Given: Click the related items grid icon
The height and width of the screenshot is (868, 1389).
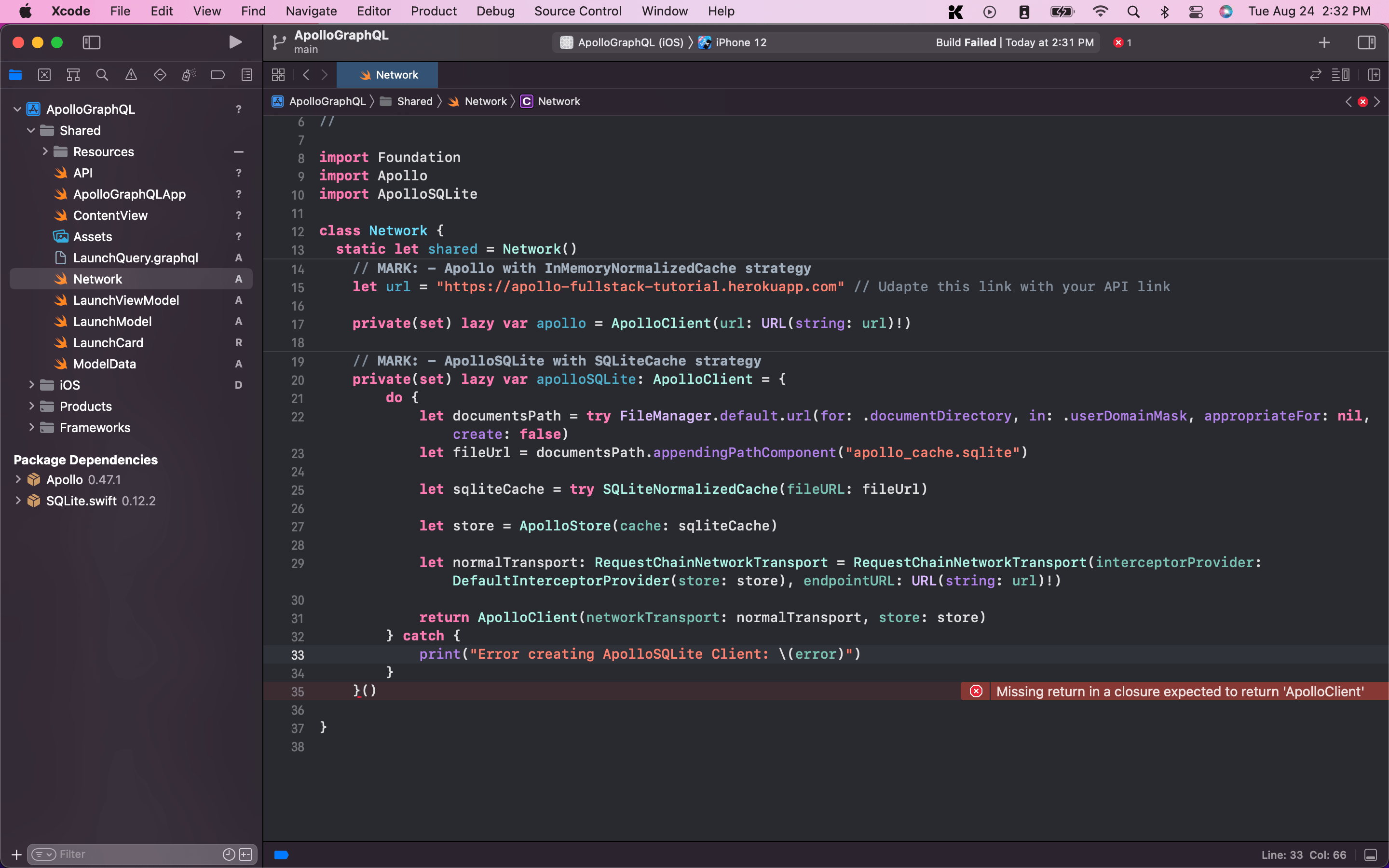Looking at the screenshot, I should pyautogui.click(x=278, y=75).
